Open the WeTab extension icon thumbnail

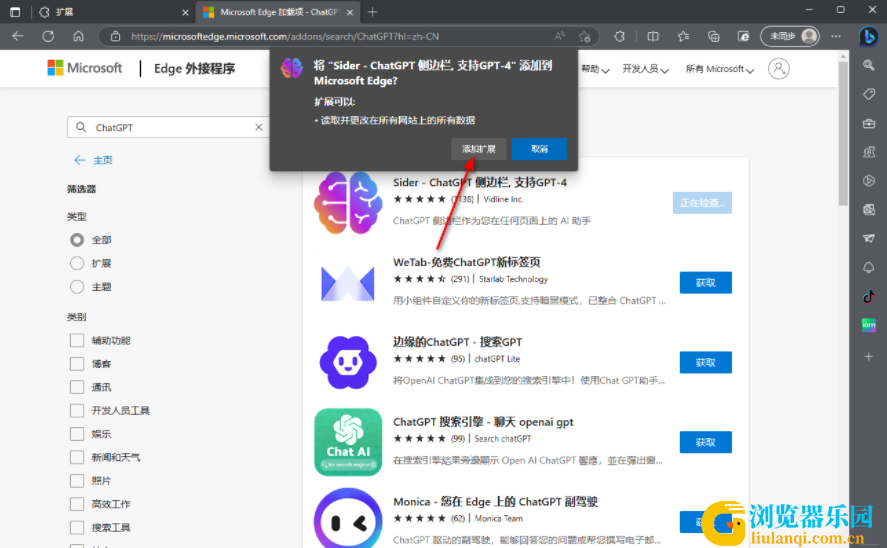coord(348,283)
